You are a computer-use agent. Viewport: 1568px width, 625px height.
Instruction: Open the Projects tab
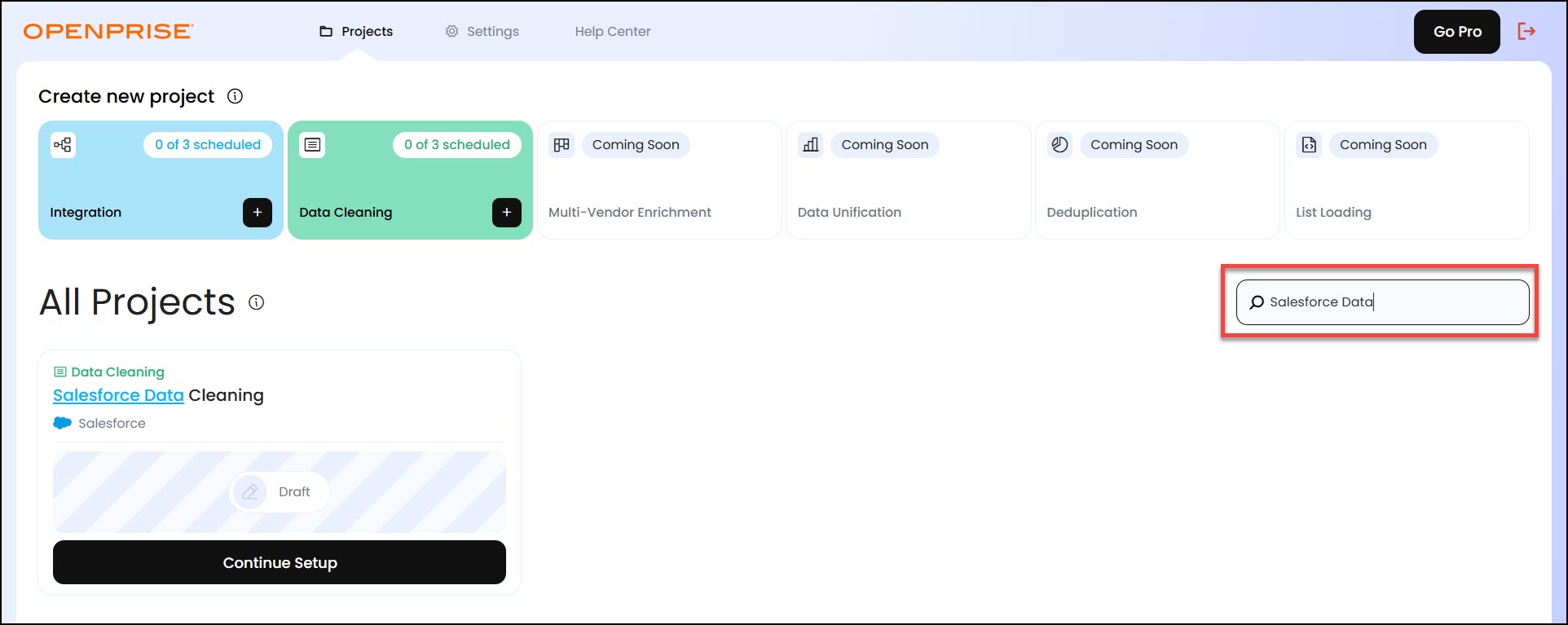point(356,32)
